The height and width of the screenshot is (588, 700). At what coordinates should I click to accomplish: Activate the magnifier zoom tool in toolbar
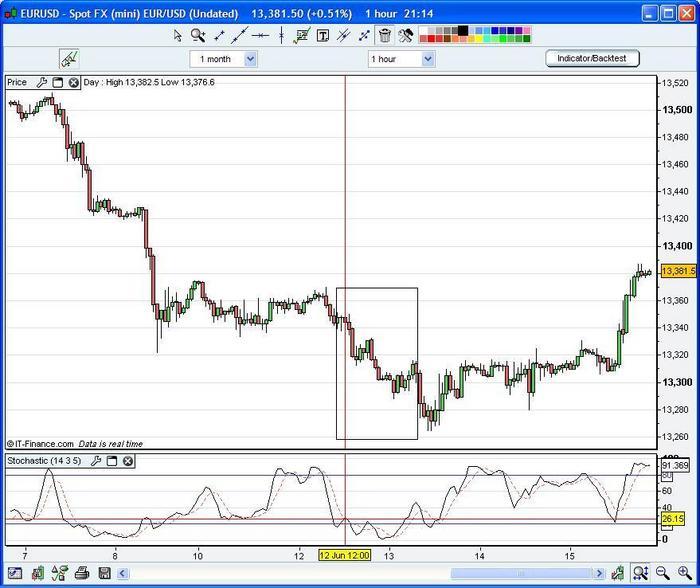(x=198, y=35)
